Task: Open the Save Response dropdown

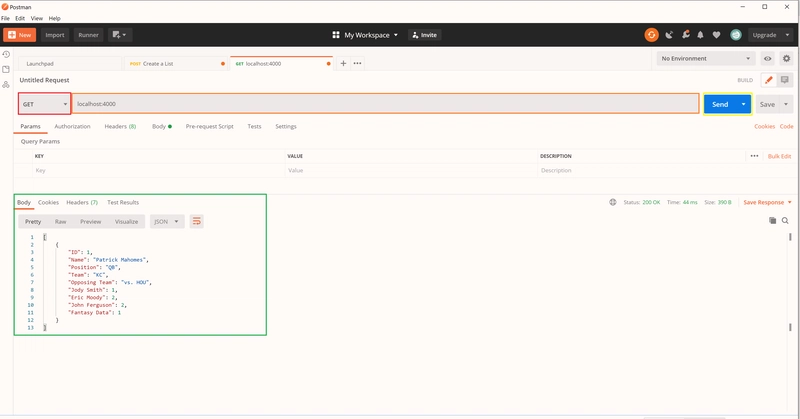Action: (767, 202)
